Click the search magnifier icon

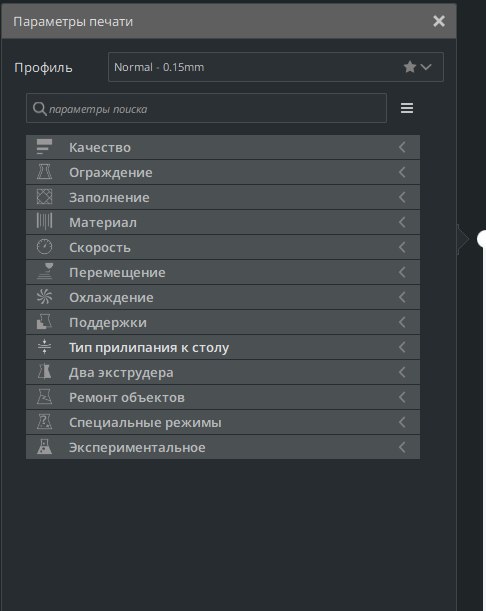click(39, 109)
